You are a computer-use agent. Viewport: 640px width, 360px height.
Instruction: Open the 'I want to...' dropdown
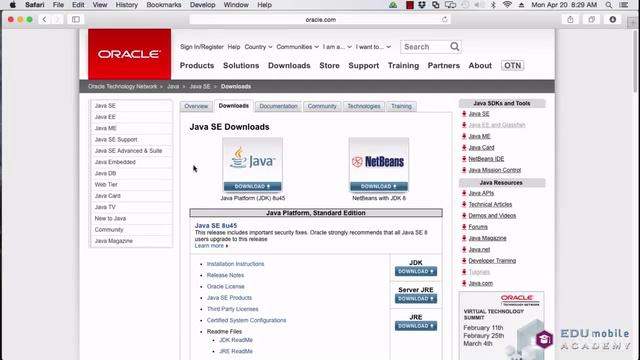pyautogui.click(x=373, y=47)
